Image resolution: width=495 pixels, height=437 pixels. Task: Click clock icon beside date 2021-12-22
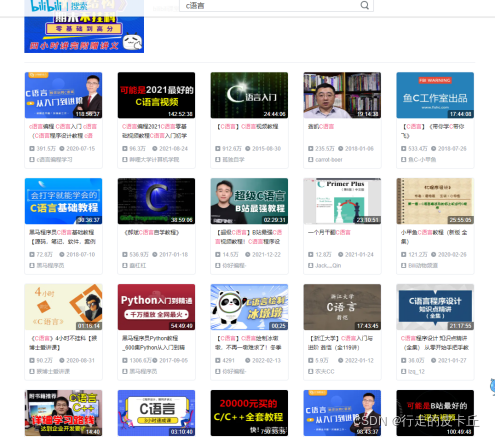(248, 255)
